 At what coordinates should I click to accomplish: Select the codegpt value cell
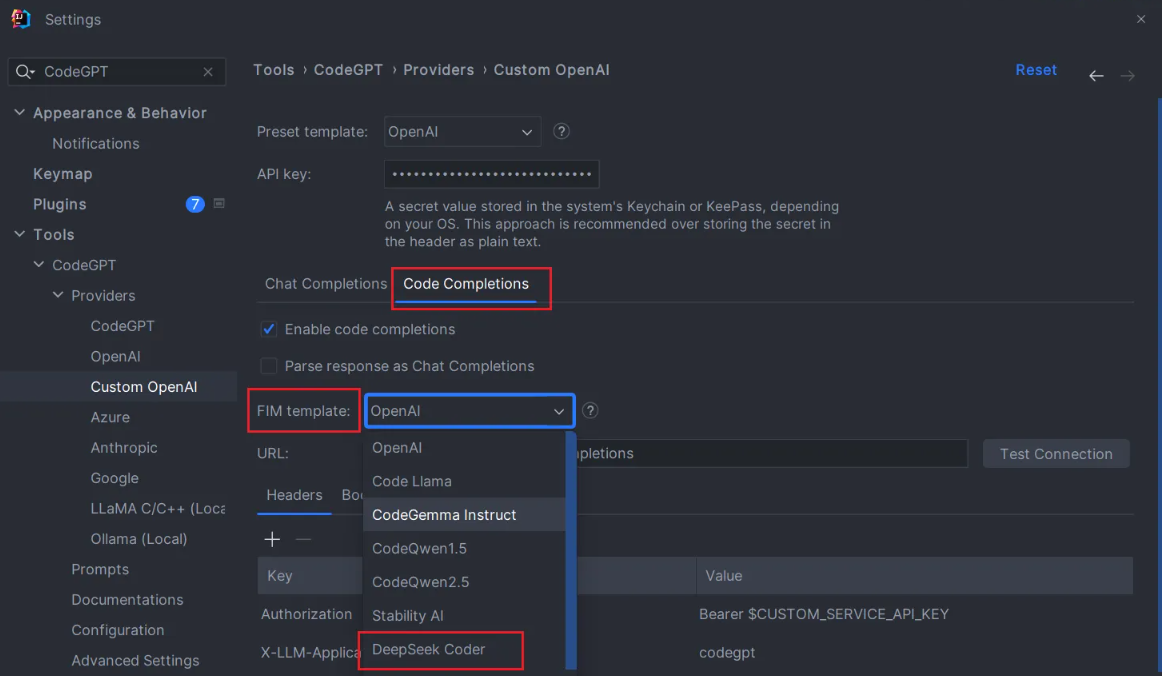click(727, 652)
